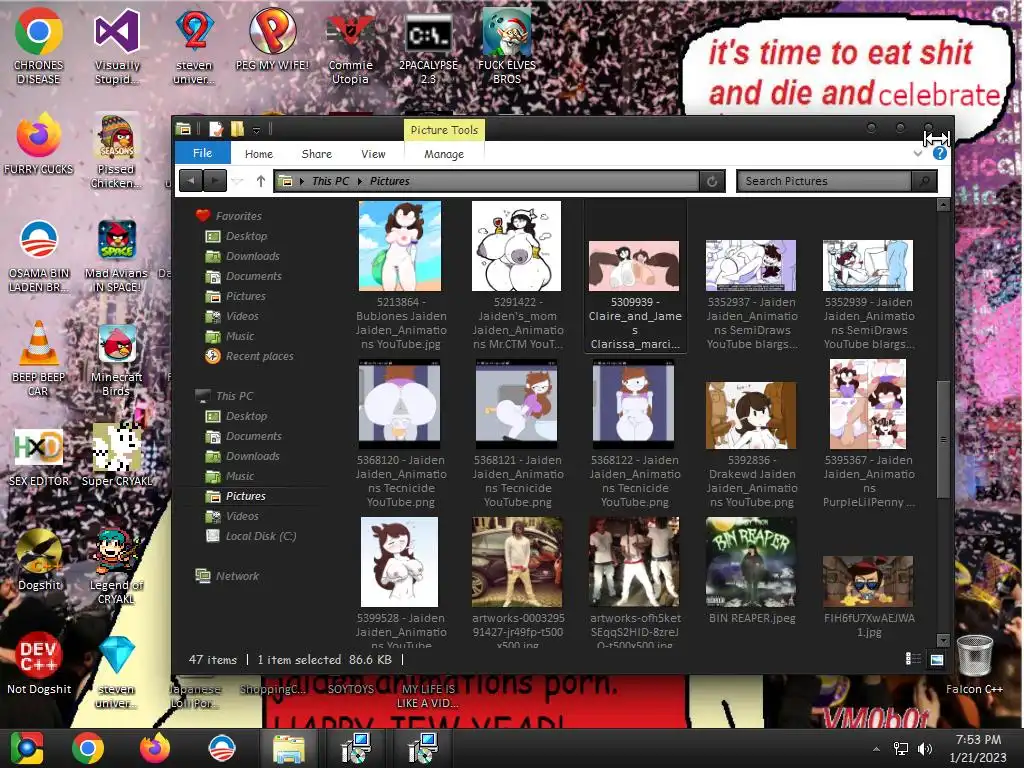Click the Start button on the taskbar
1024x768 pixels.
point(27,748)
